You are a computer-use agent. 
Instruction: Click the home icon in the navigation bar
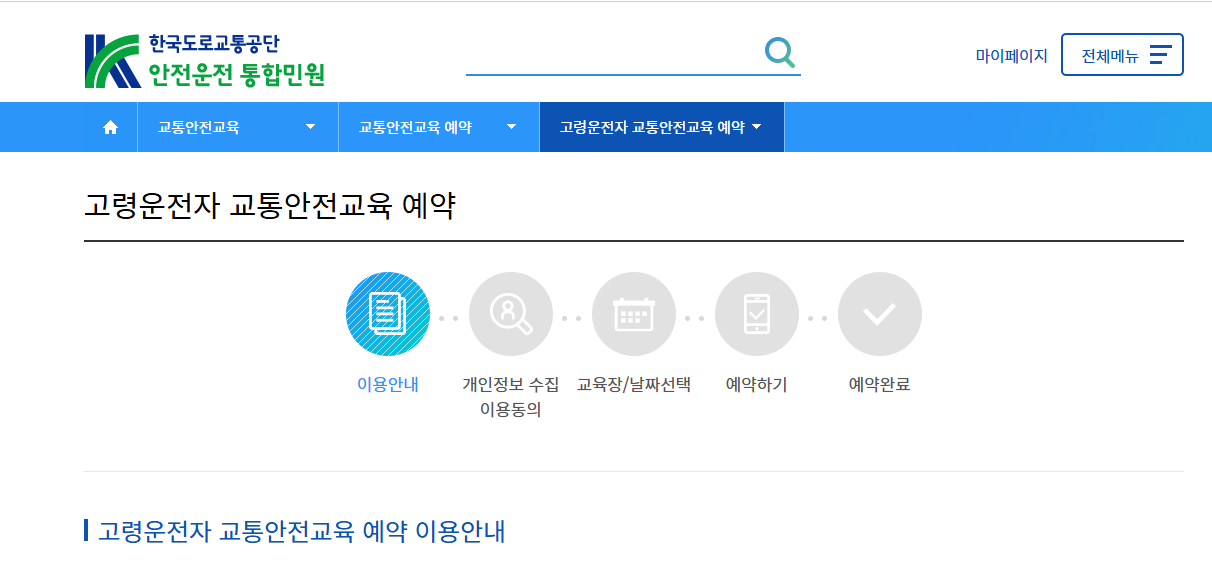coord(108,126)
